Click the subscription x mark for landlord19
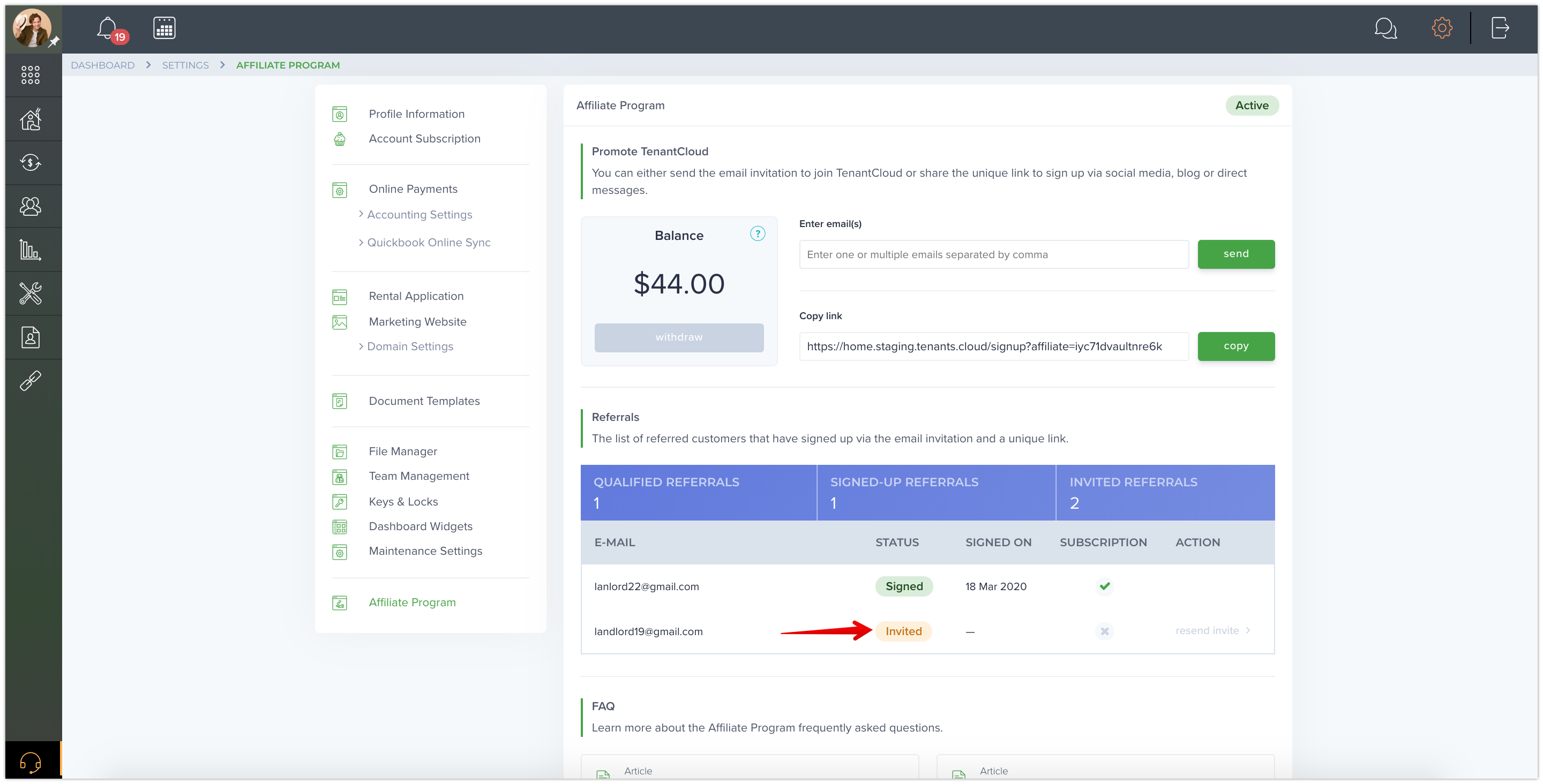Image resolution: width=1543 pixels, height=784 pixels. click(1105, 631)
